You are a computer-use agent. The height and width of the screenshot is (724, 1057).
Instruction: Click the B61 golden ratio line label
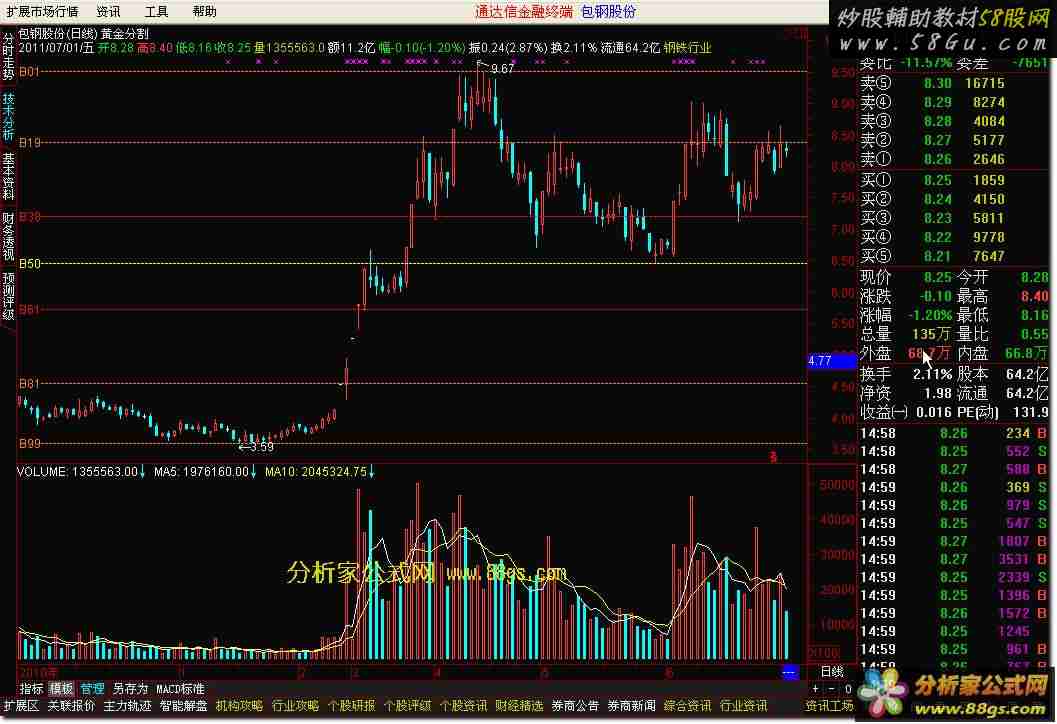tap(30, 309)
